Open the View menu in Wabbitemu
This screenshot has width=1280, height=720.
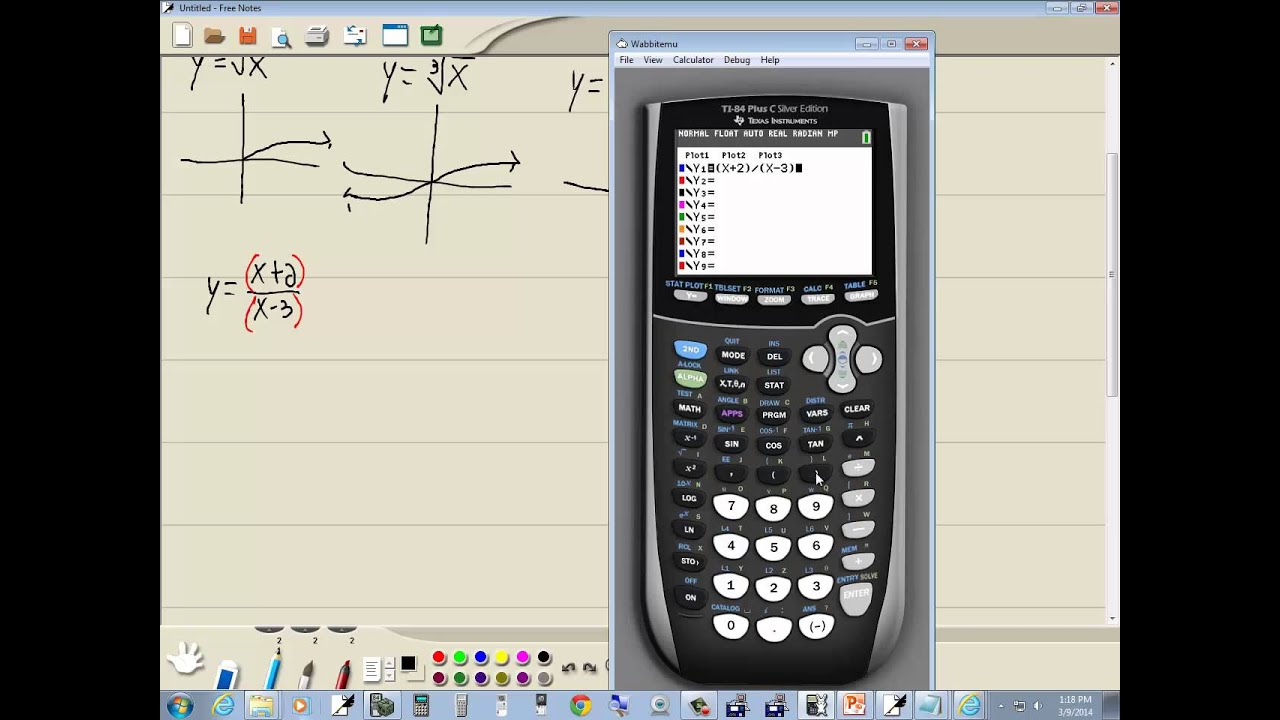[x=653, y=60]
